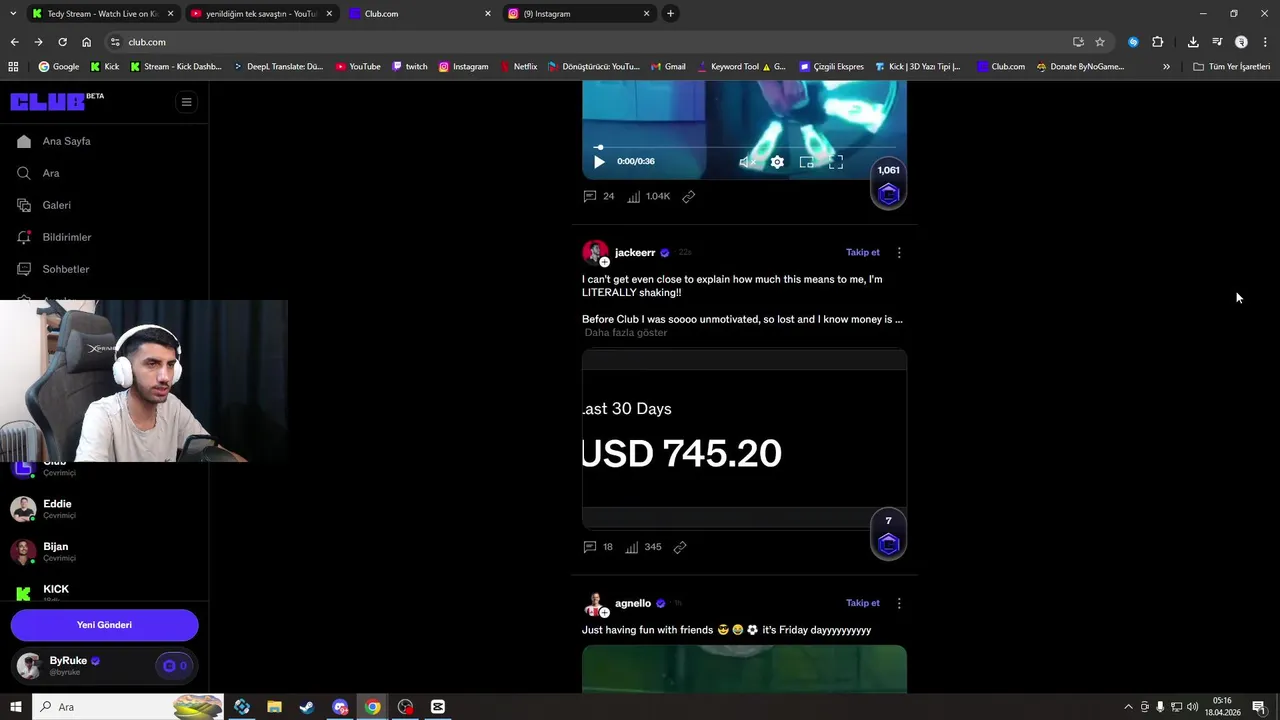Copy link icon beside 345 views
The height and width of the screenshot is (720, 1280).
tap(680, 547)
